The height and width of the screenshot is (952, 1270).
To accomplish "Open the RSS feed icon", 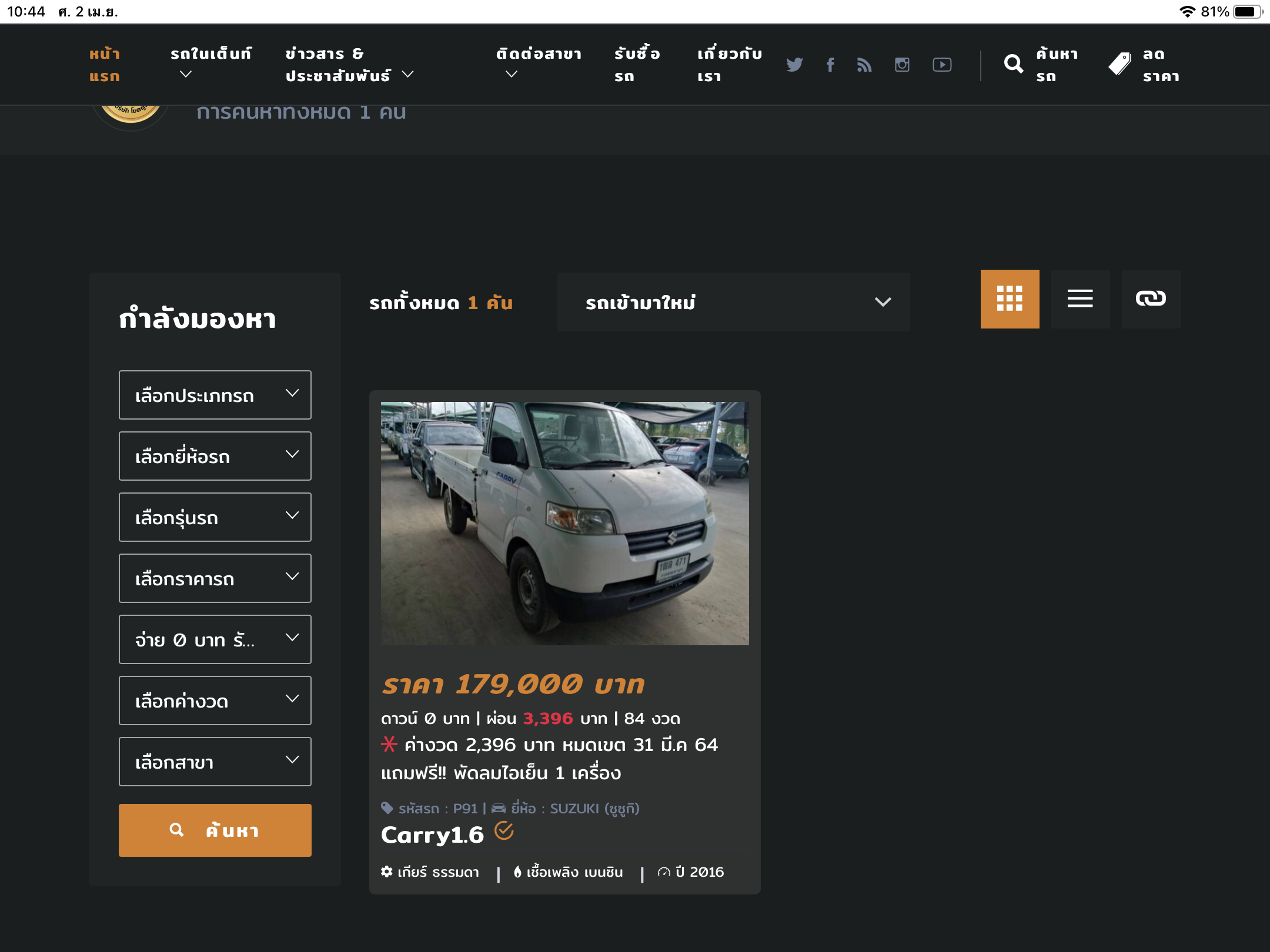I will pyautogui.click(x=864, y=65).
